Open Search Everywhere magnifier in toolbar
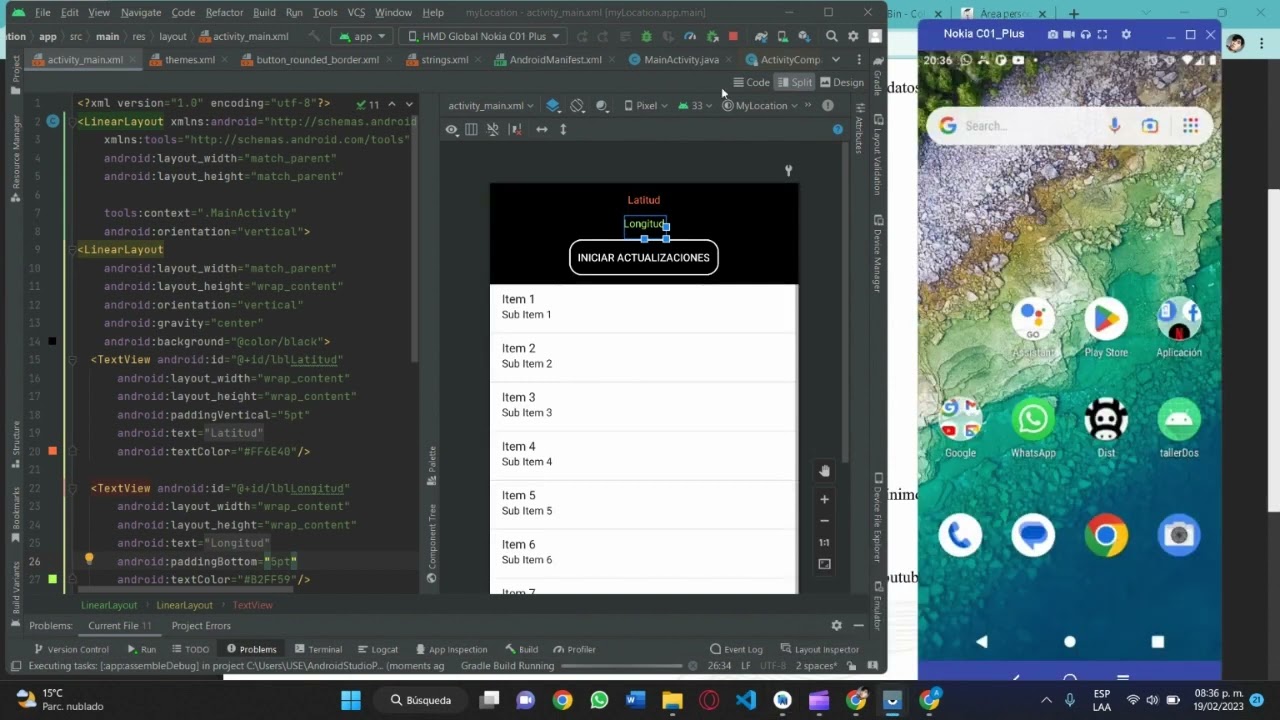The width and height of the screenshot is (1280, 720). point(831,36)
